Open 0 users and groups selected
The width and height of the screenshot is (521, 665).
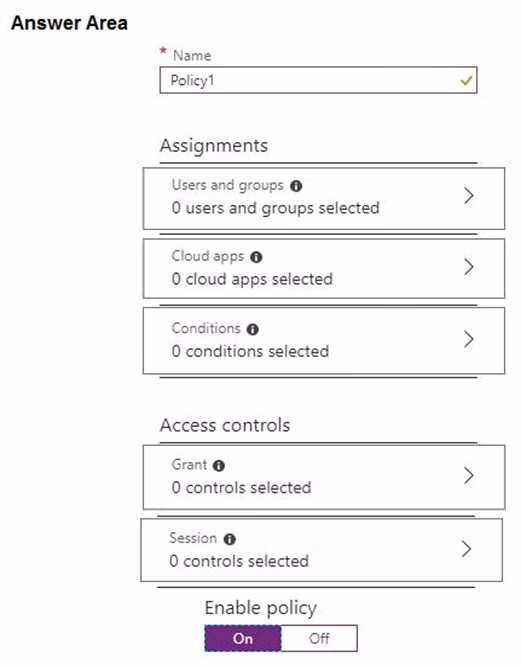[x=324, y=198]
